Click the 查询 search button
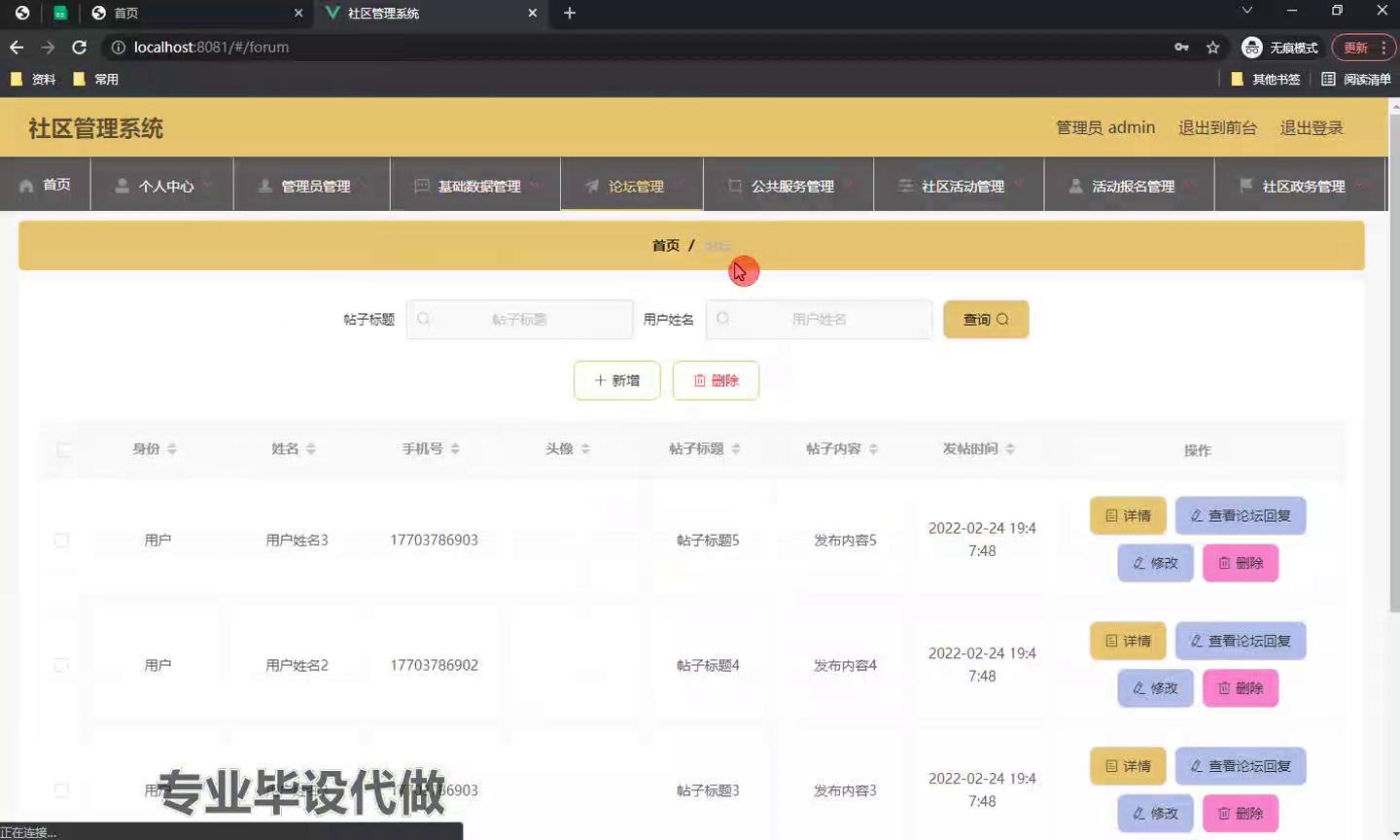The image size is (1400, 840). pos(986,319)
